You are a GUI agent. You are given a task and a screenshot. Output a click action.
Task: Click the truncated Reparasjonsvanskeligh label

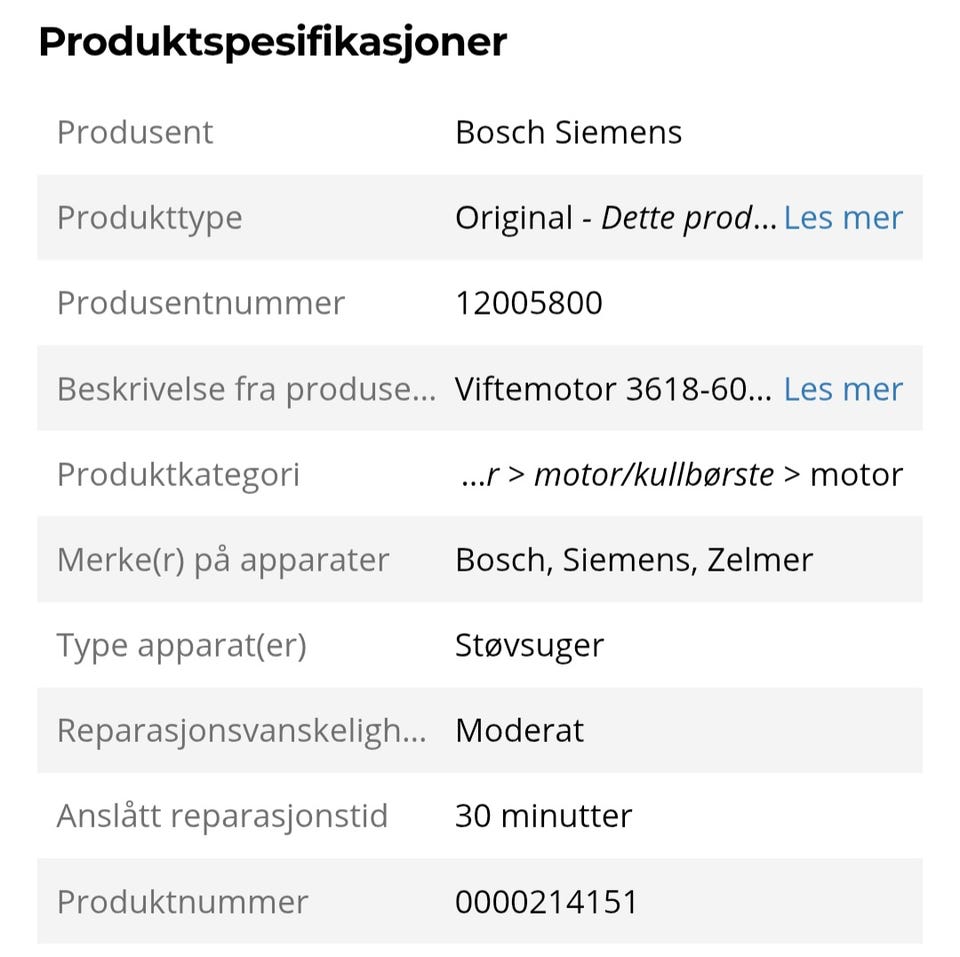click(242, 731)
